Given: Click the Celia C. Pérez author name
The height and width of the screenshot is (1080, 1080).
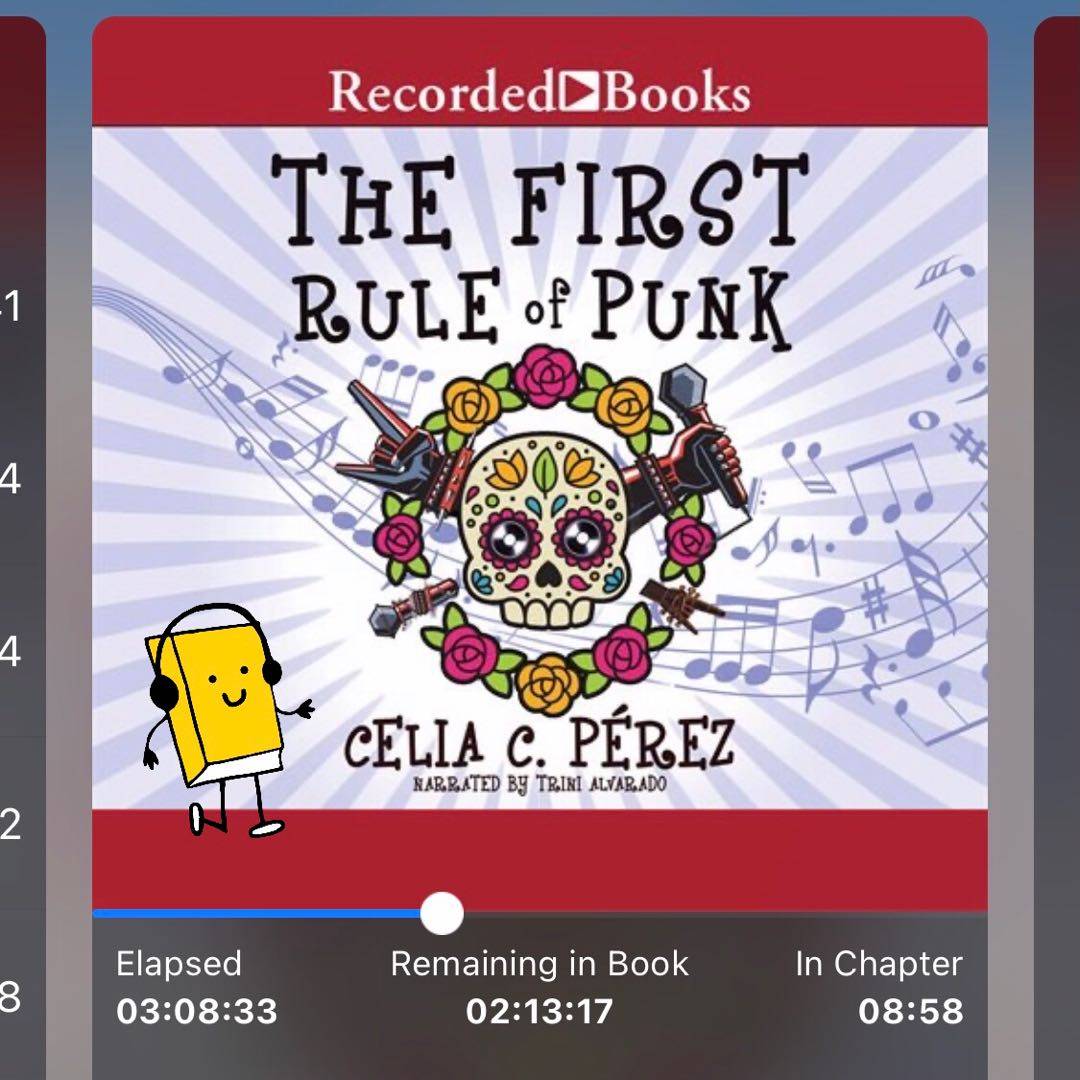Looking at the screenshot, I should (539, 744).
